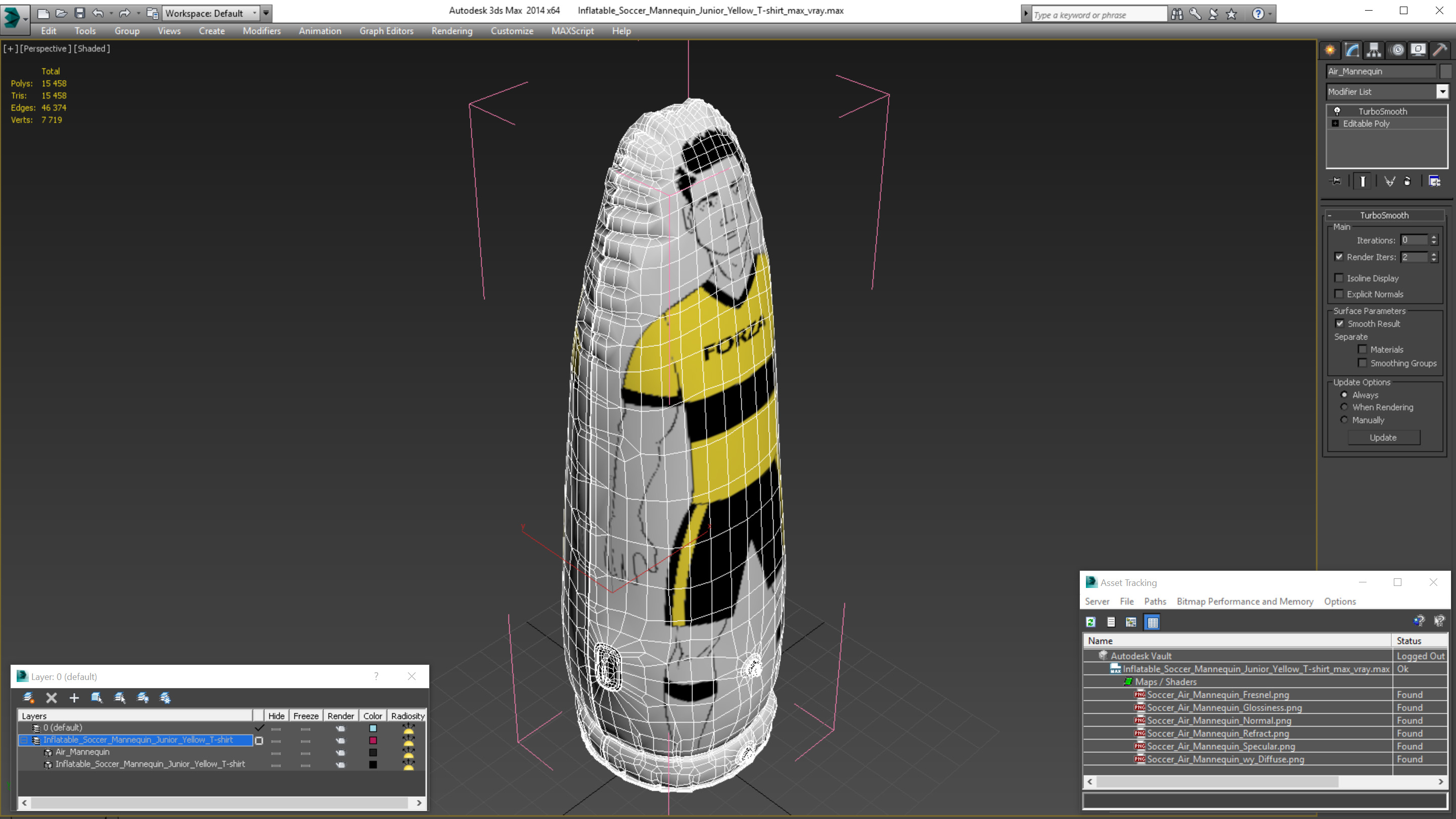Open Paths menu in Asset Tracking

[1155, 602]
